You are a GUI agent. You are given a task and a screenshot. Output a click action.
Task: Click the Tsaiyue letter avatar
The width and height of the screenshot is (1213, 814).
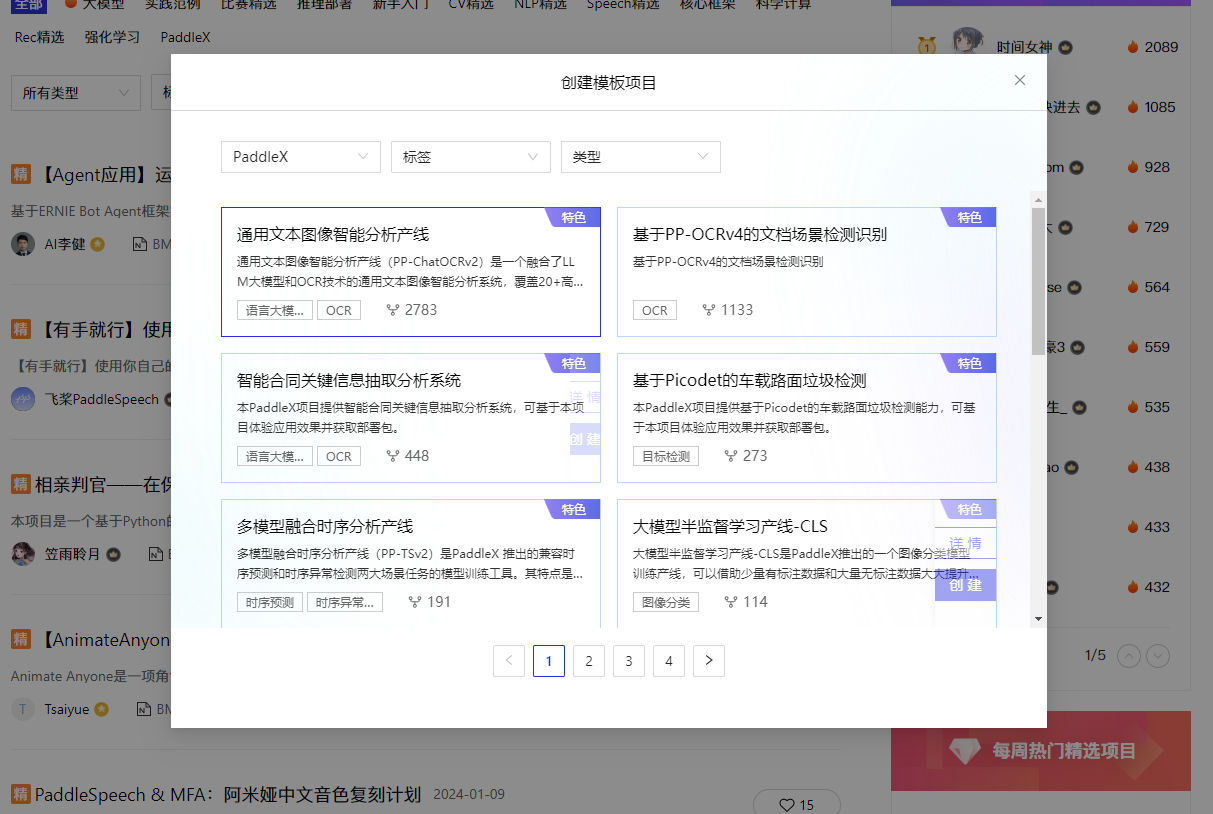23,709
